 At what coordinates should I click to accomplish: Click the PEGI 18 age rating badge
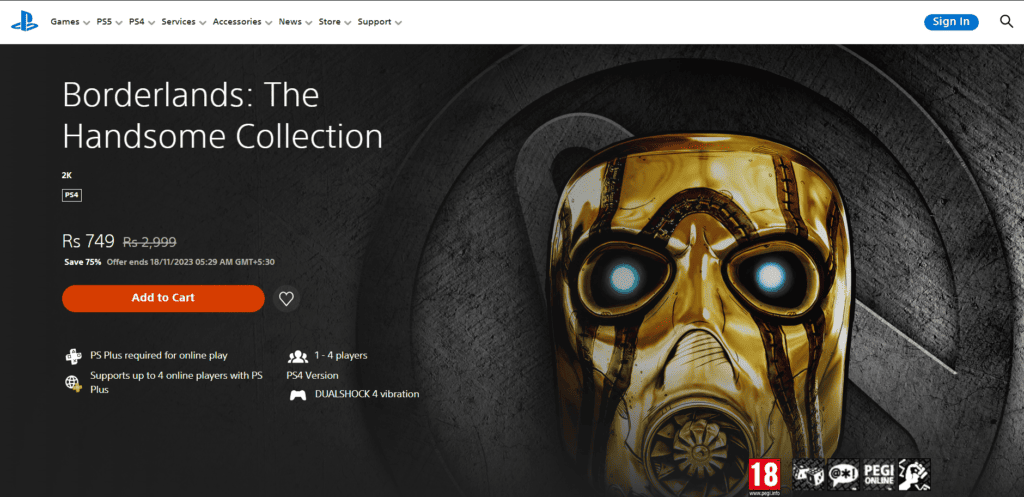764,477
